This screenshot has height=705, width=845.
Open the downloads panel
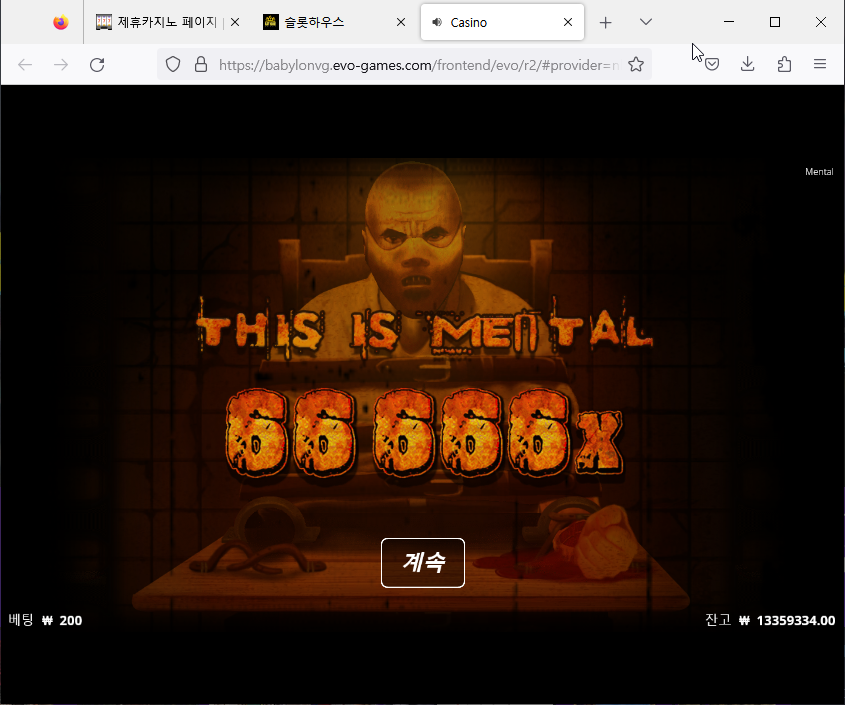pyautogui.click(x=747, y=64)
